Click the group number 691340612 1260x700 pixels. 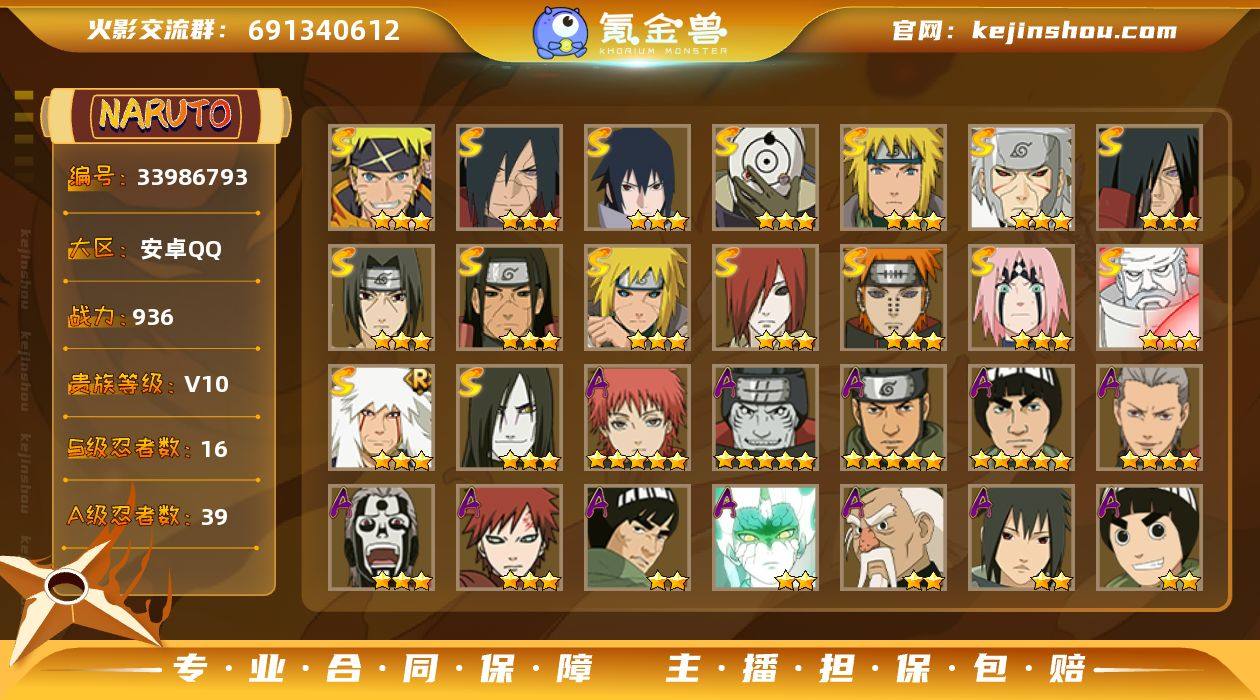coord(324,31)
